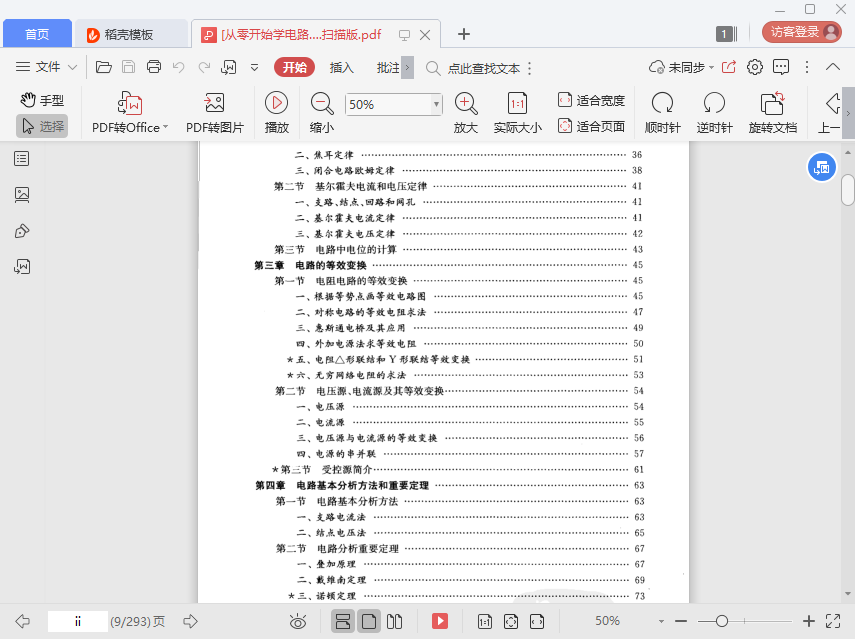Close the PDF document tab
855x639 pixels.
pos(425,35)
